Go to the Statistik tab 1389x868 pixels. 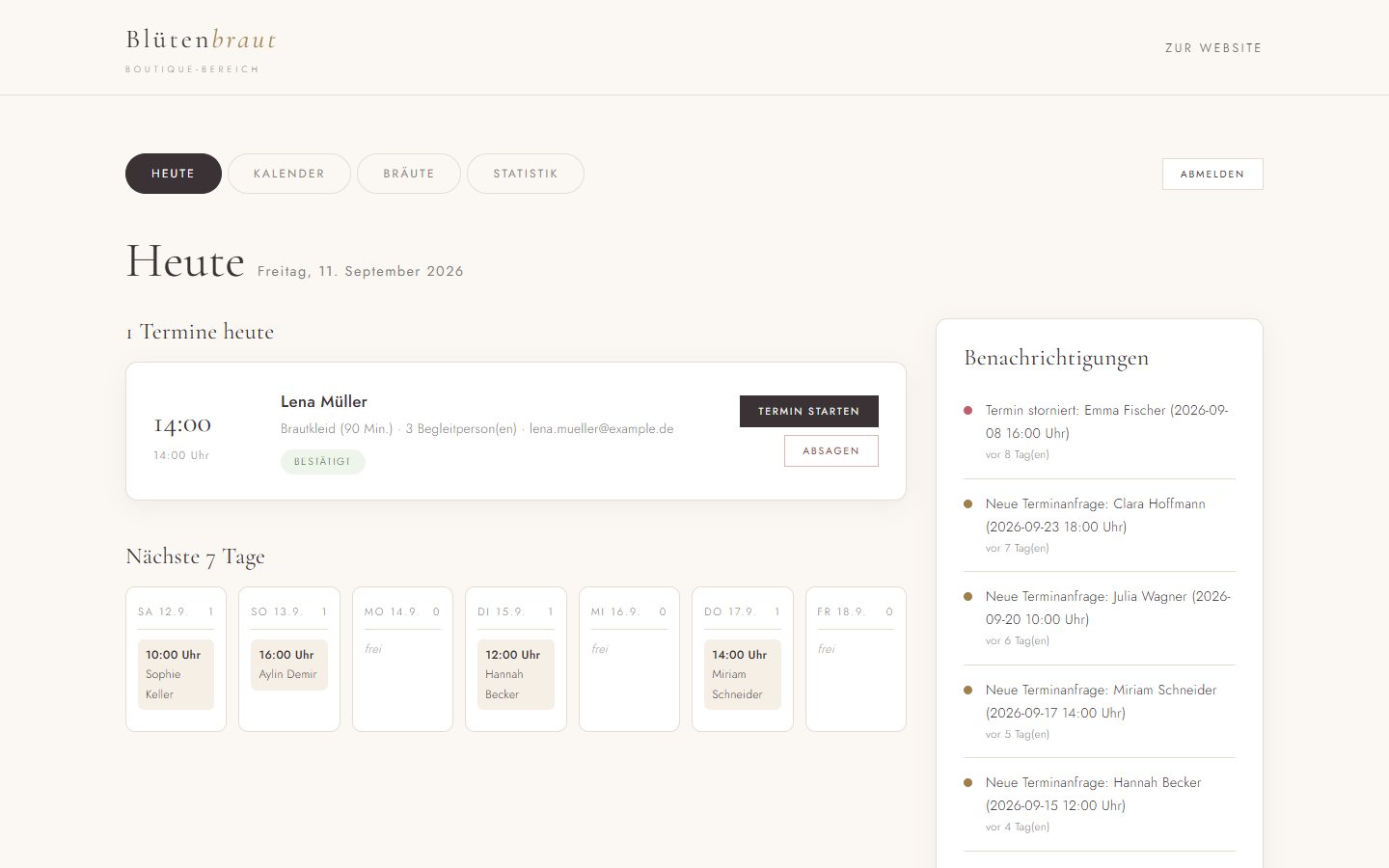click(x=526, y=174)
